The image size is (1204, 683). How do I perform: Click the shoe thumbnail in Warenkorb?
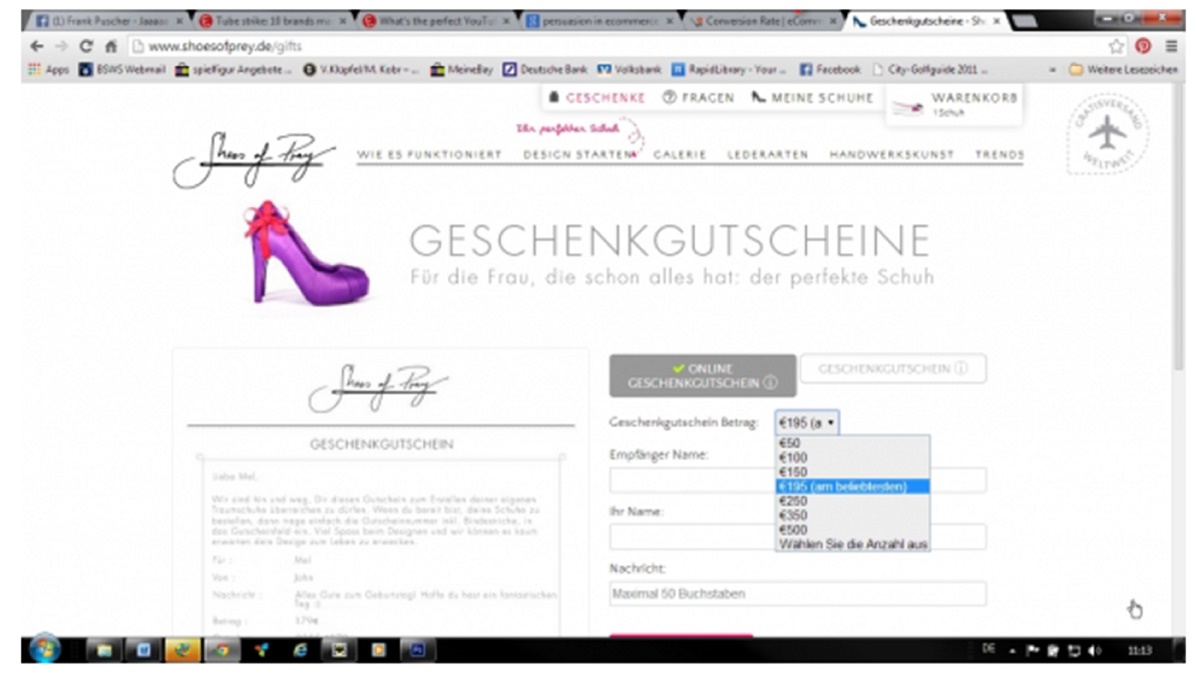907,108
